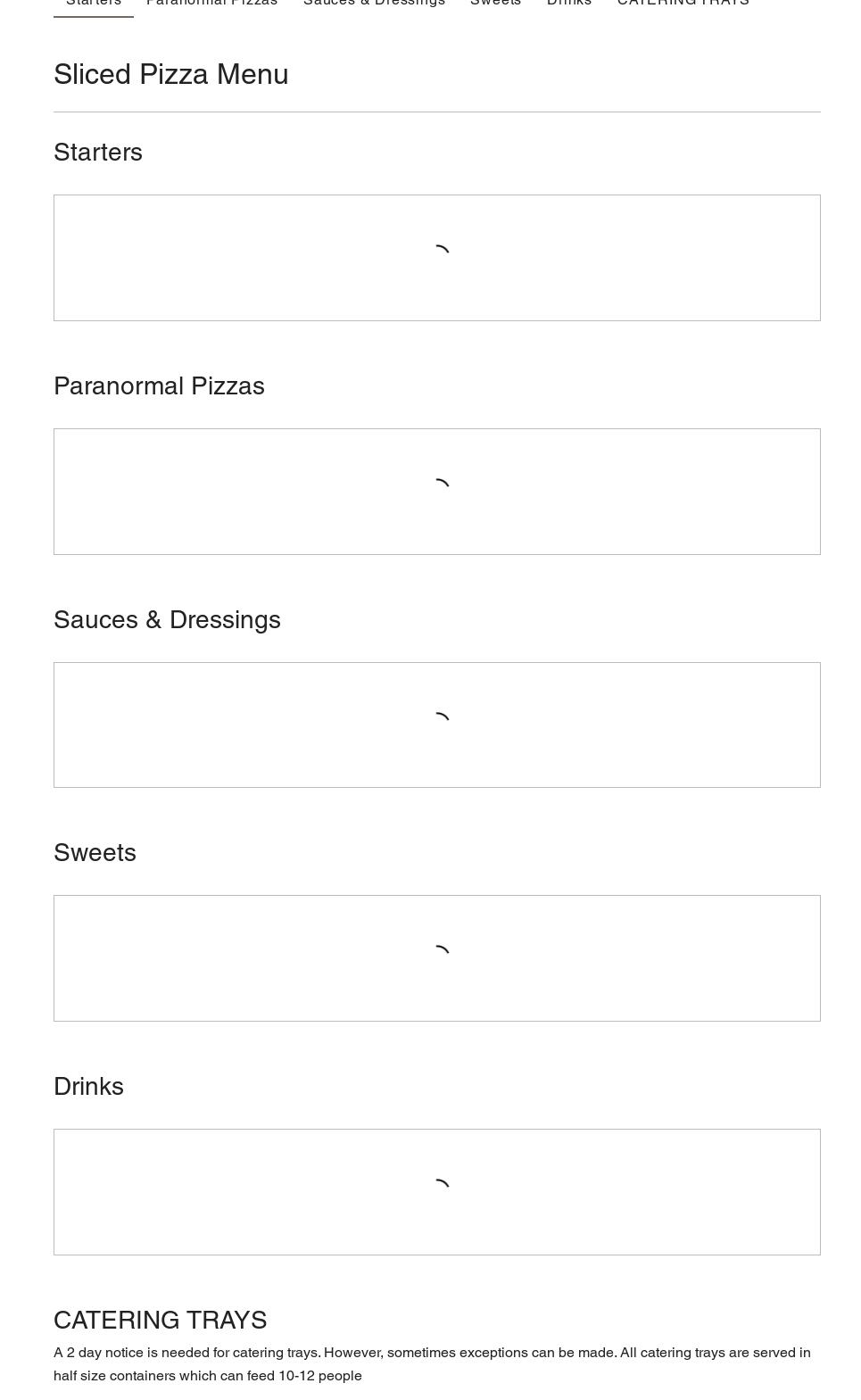Click the CATERING TRAYS section heading
Screen dimensions: 861x1400
(160, 1320)
